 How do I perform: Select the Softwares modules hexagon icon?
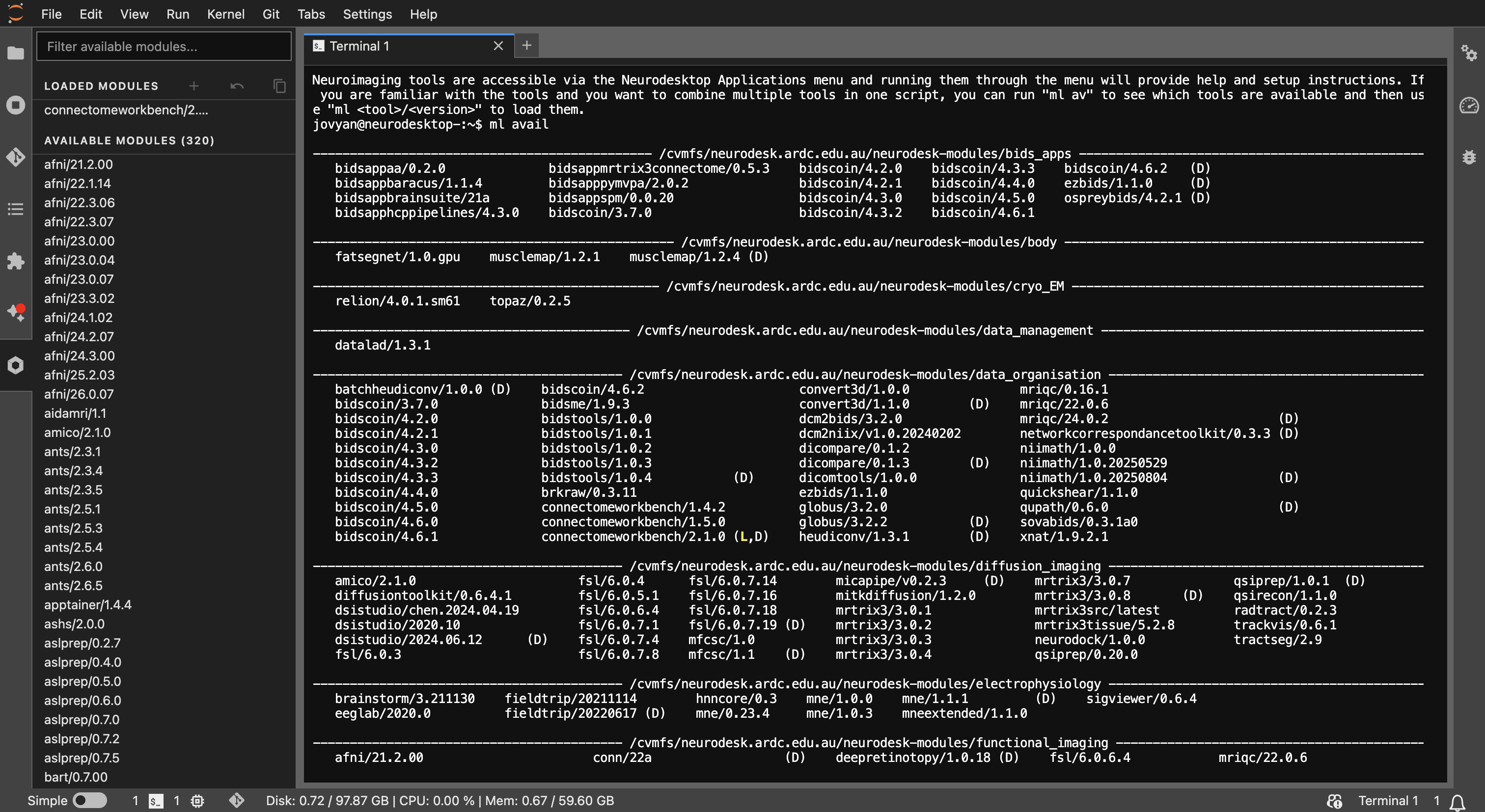(x=16, y=365)
